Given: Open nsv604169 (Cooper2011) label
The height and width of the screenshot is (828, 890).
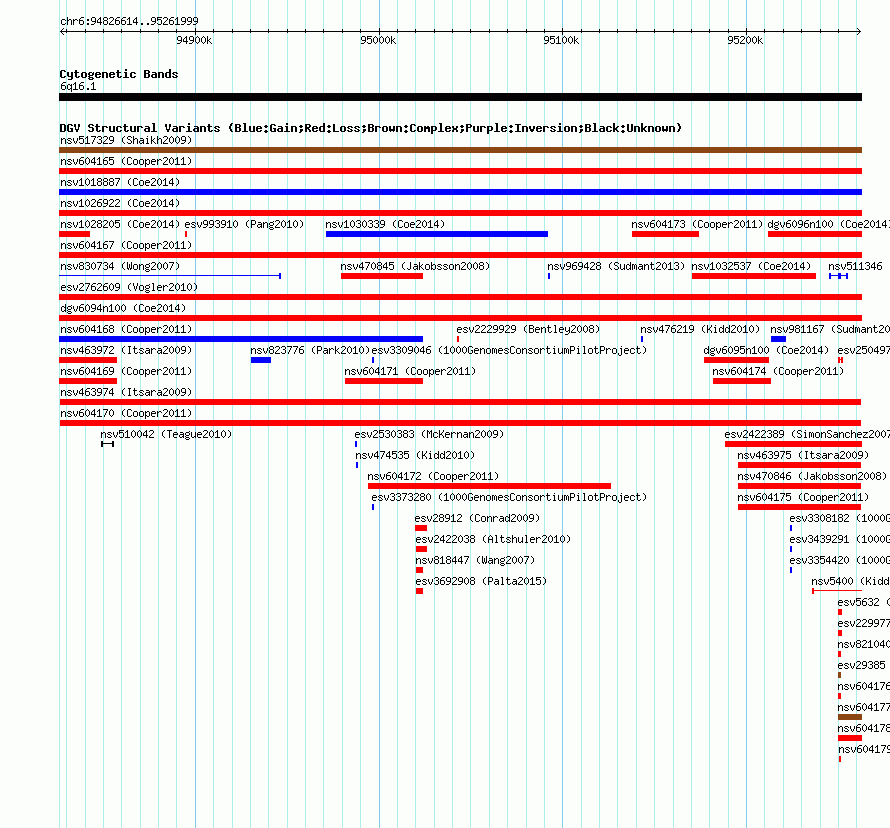Looking at the screenshot, I should pyautogui.click(x=126, y=371).
